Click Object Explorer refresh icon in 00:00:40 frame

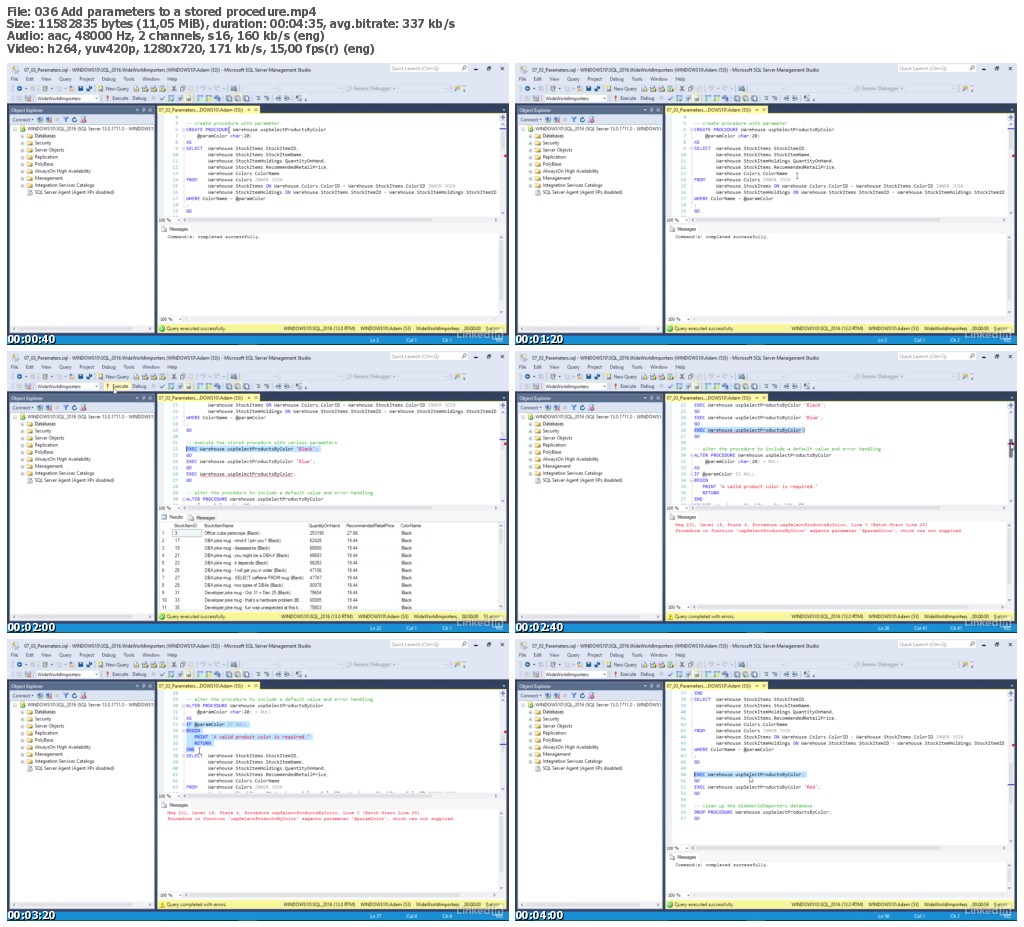(x=74, y=120)
